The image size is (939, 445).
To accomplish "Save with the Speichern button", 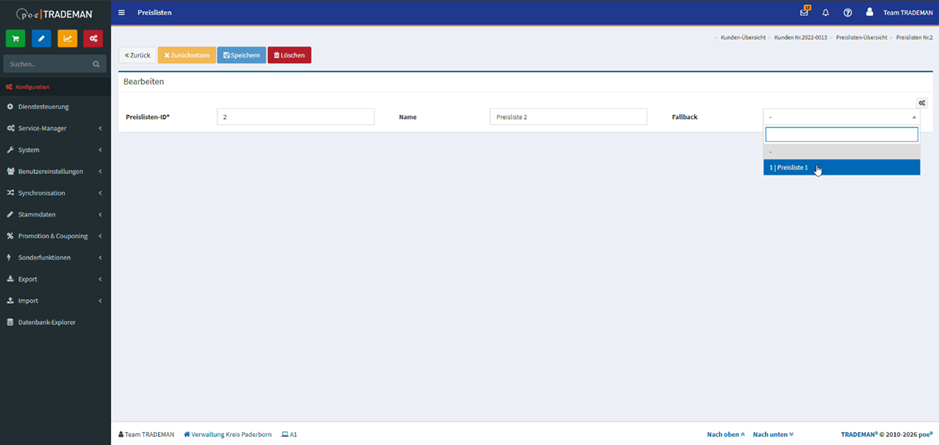I will [x=241, y=55].
